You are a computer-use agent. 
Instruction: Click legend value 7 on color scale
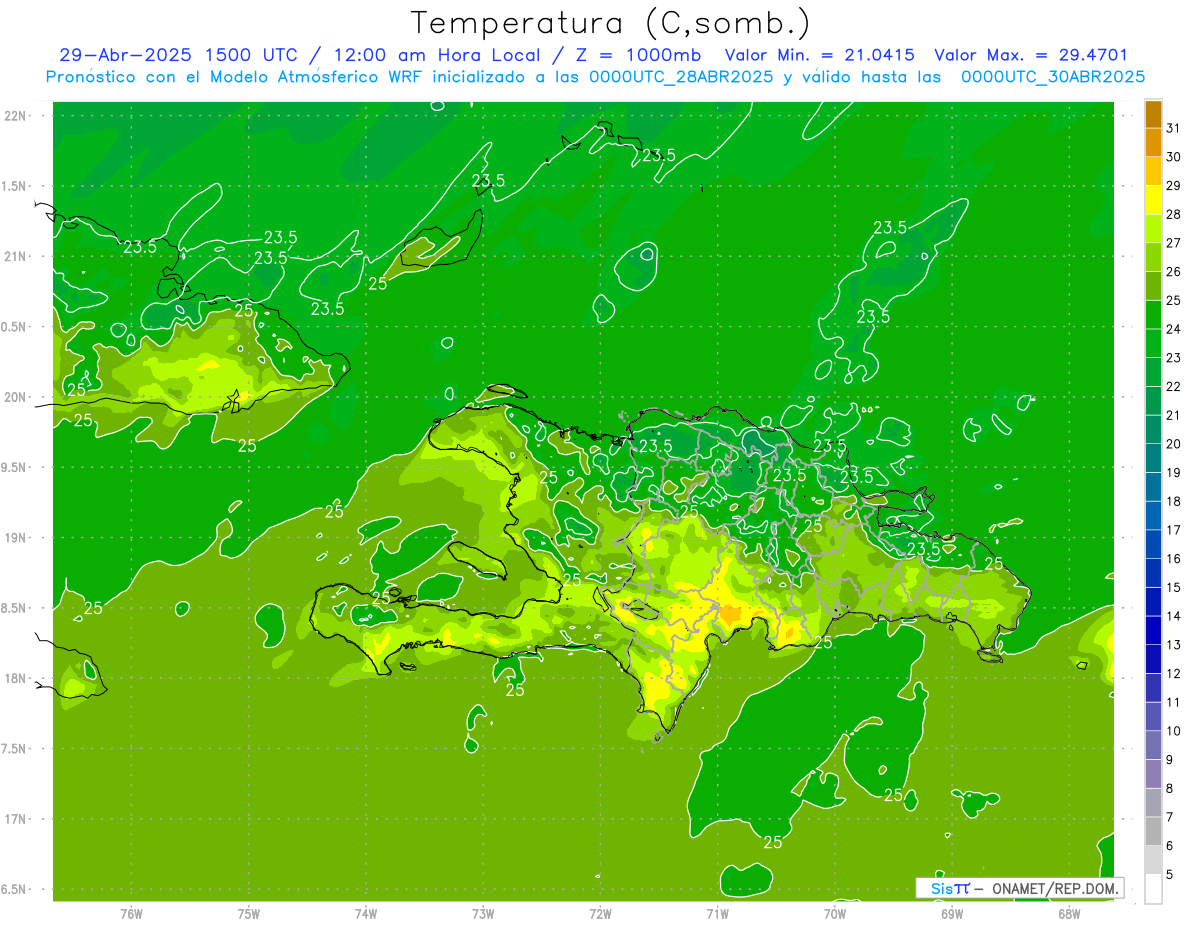click(x=1170, y=817)
